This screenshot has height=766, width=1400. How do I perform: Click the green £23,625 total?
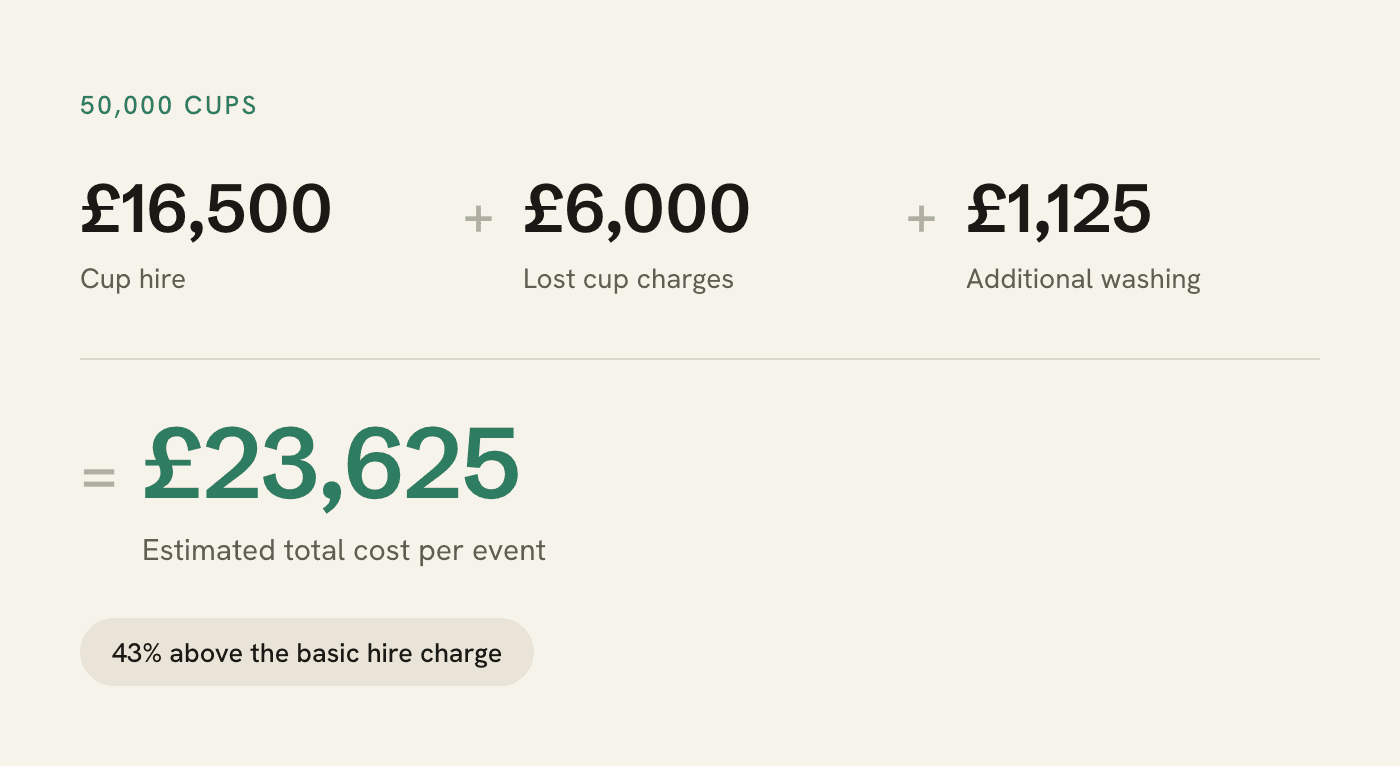(x=331, y=466)
